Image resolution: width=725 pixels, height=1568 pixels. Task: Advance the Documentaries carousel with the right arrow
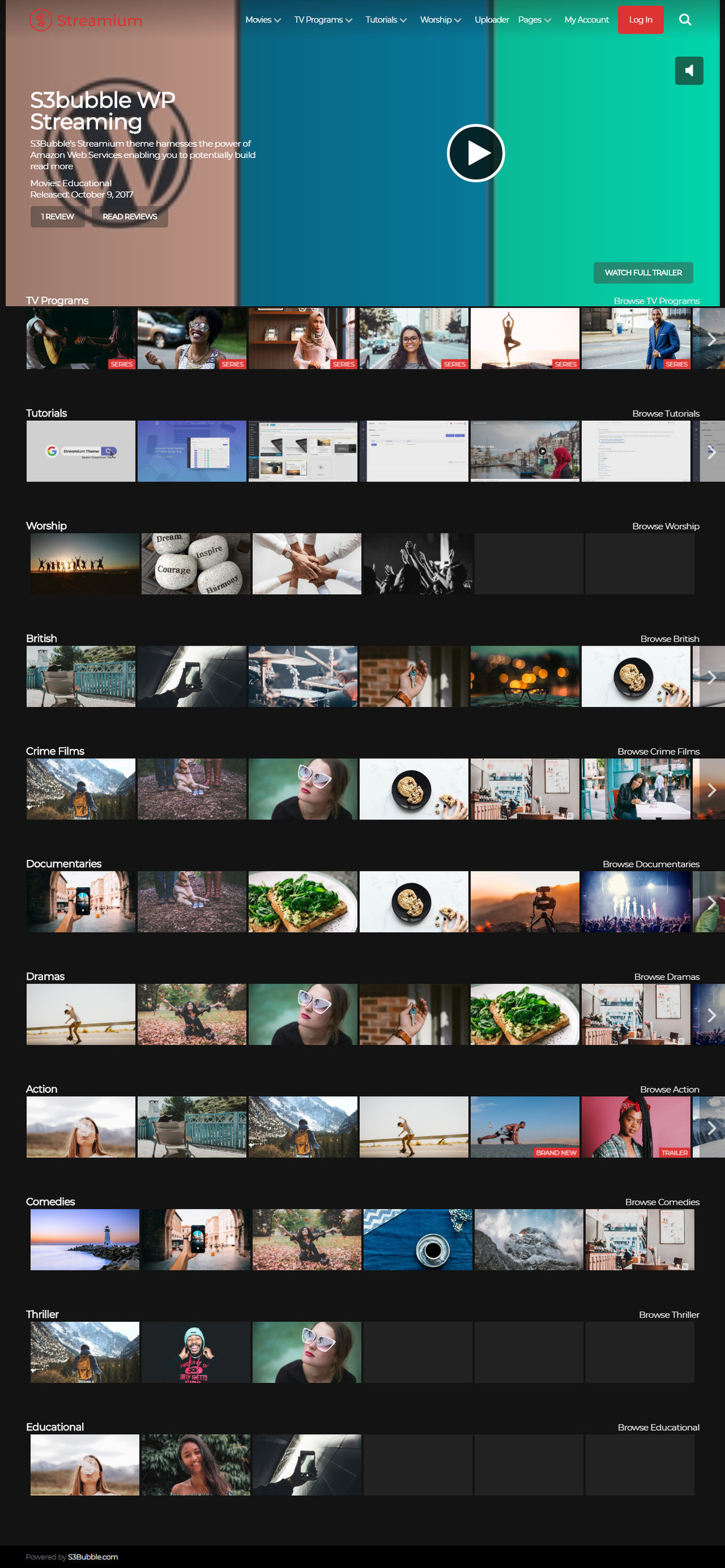712,903
